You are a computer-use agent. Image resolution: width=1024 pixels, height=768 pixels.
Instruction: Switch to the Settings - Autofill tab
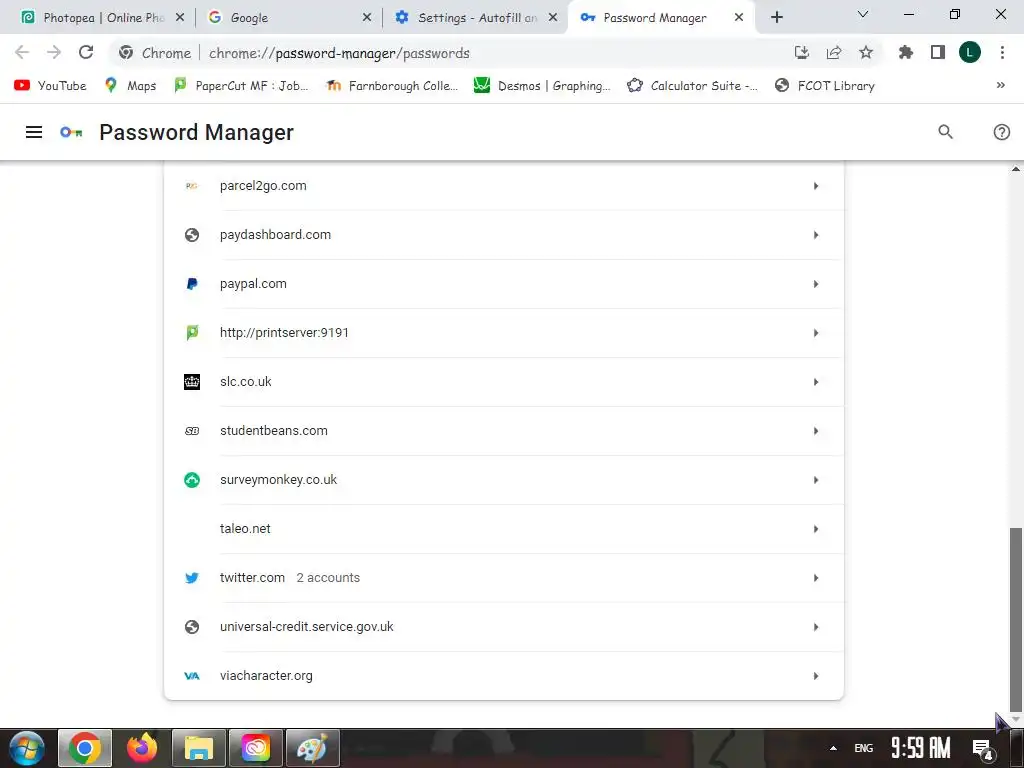(475, 18)
